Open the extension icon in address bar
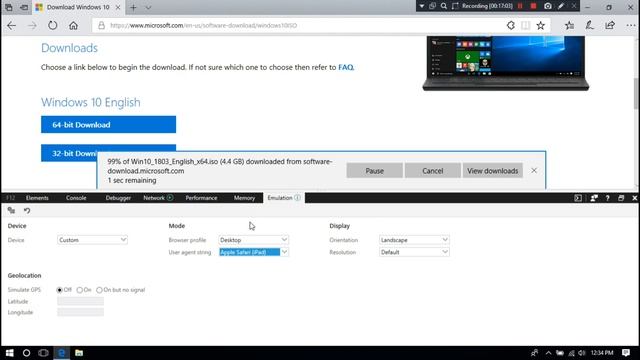The width and height of the screenshot is (640, 360). [x=511, y=25]
